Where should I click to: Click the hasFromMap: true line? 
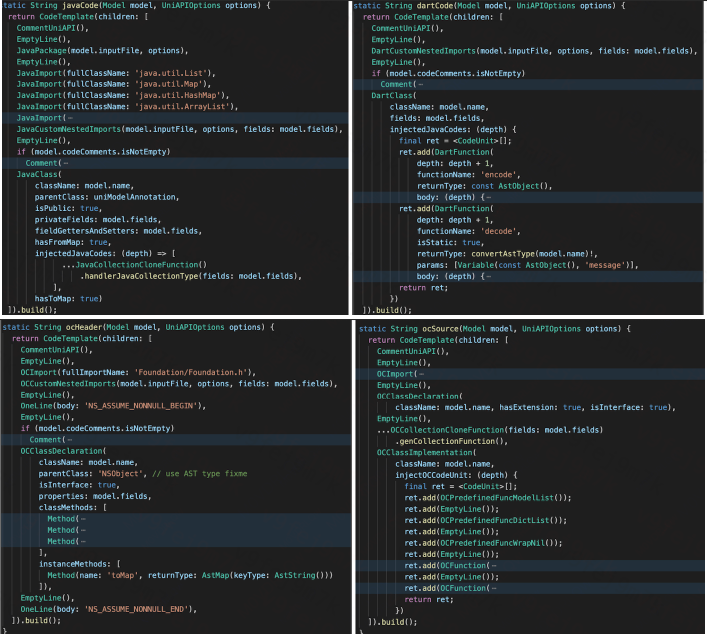click(73, 242)
